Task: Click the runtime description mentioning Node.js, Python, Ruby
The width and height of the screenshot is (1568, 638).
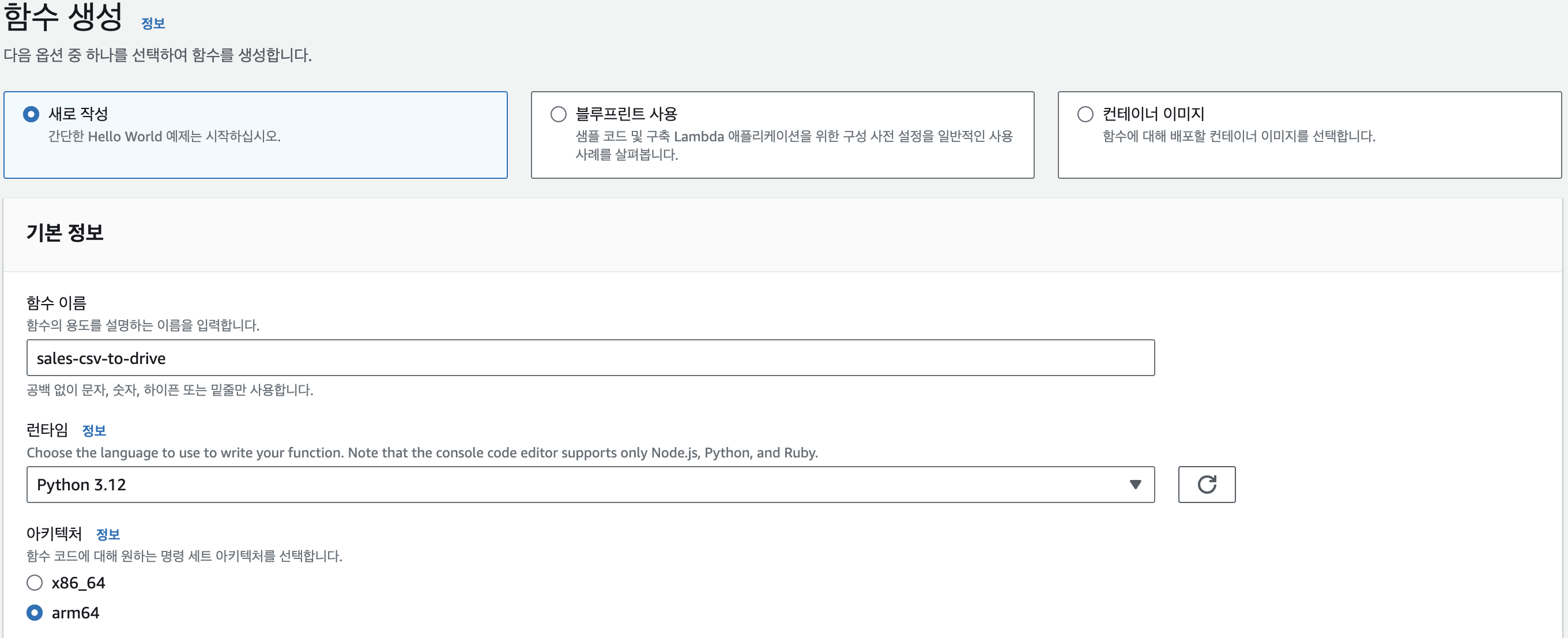Action: pyautogui.click(x=423, y=452)
